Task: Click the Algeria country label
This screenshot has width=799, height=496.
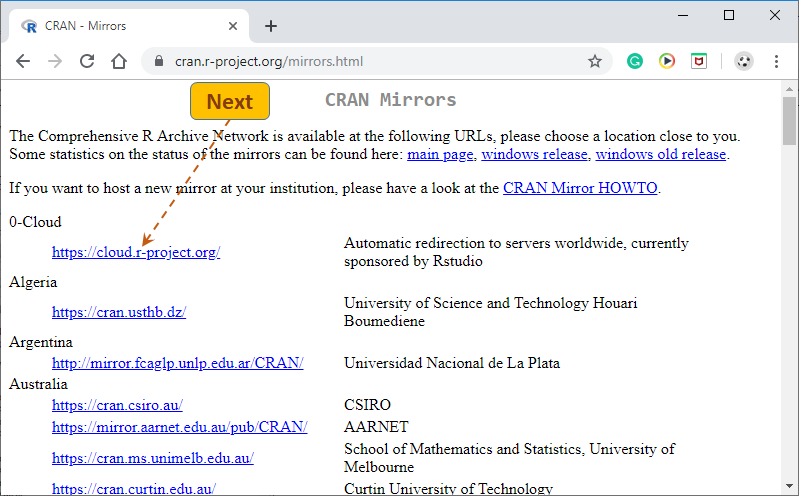Action: 33,282
